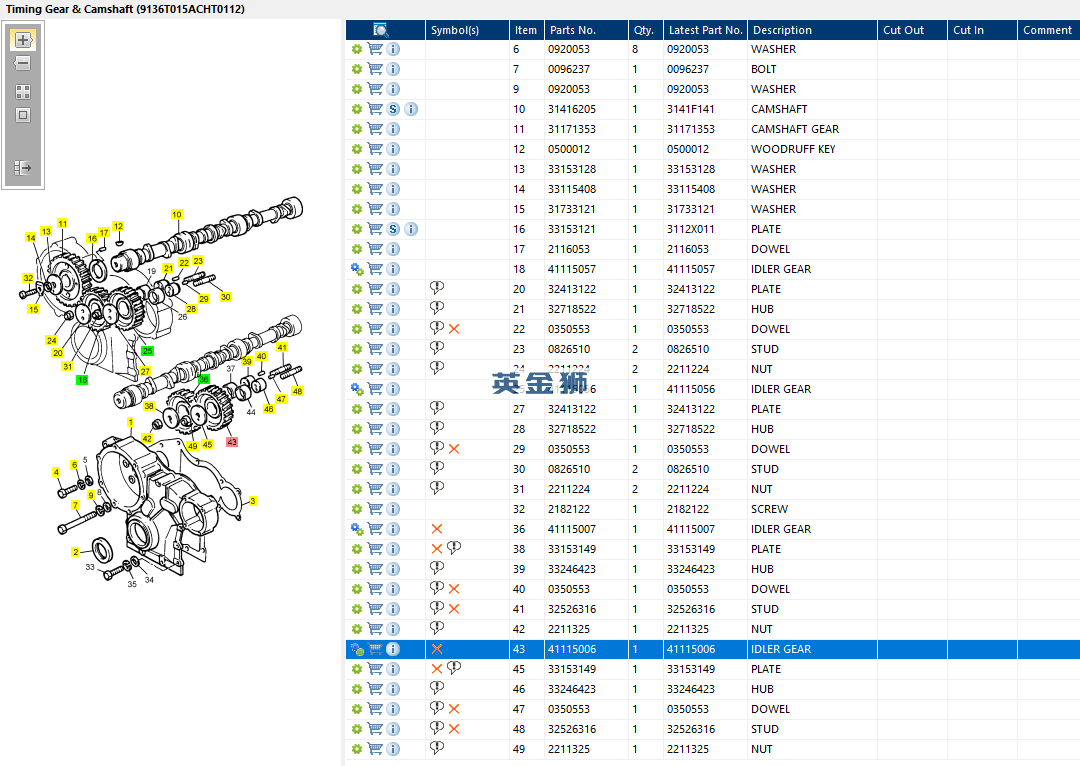Click the red X symbol on item 48 STUD
1080x766 pixels.
pos(454,729)
